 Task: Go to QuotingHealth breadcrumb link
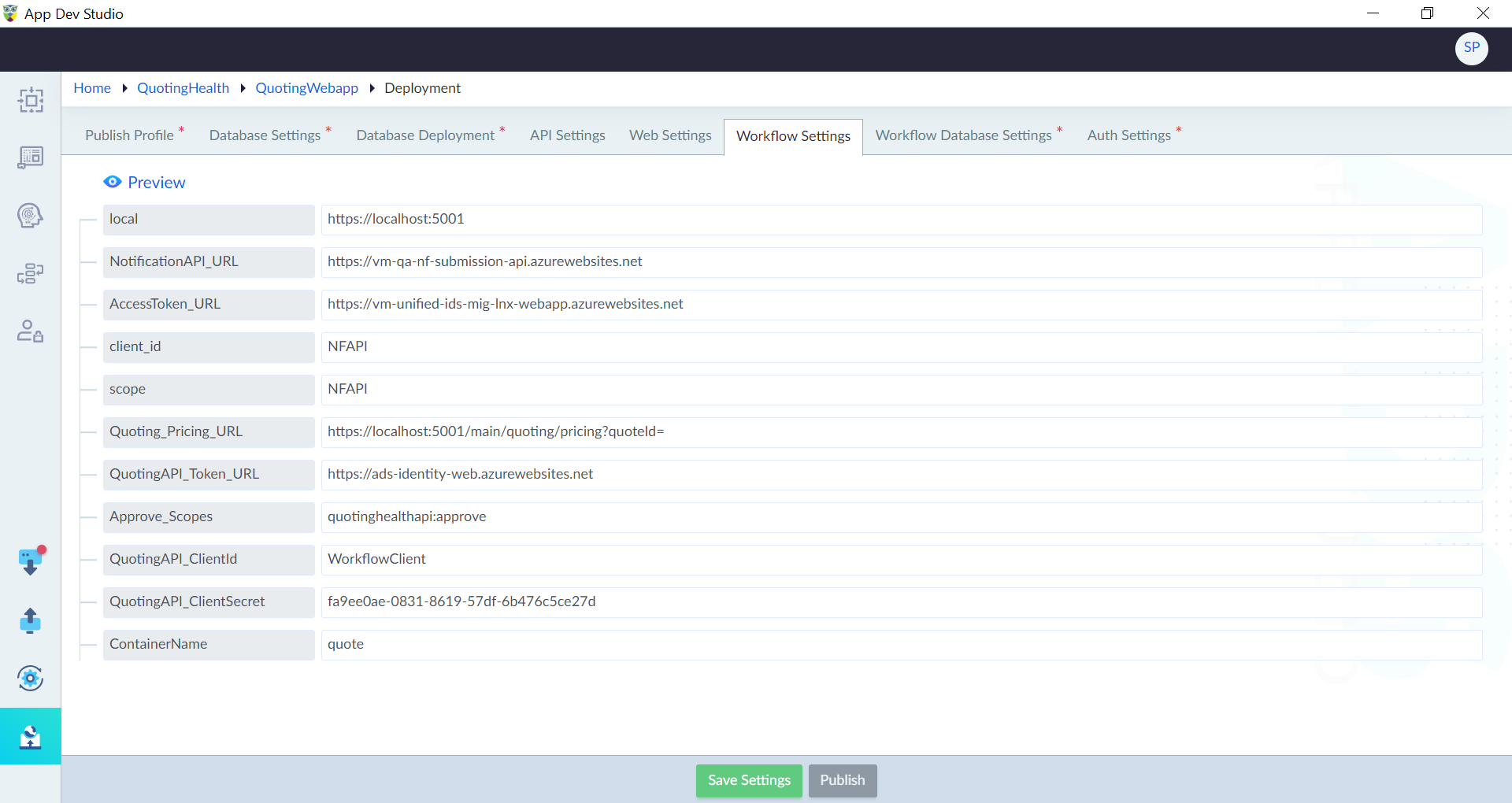click(183, 88)
